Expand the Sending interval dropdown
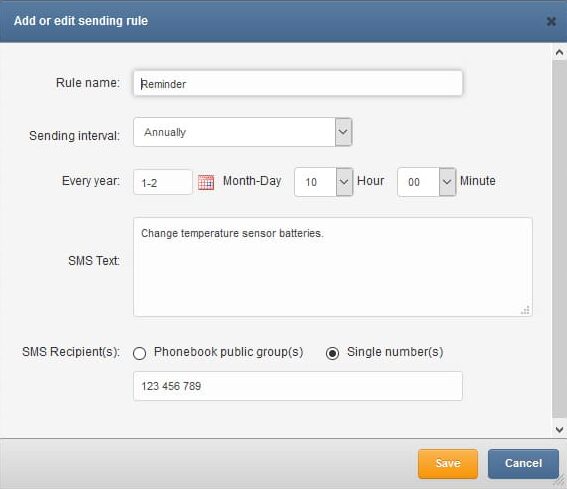 click(x=343, y=132)
